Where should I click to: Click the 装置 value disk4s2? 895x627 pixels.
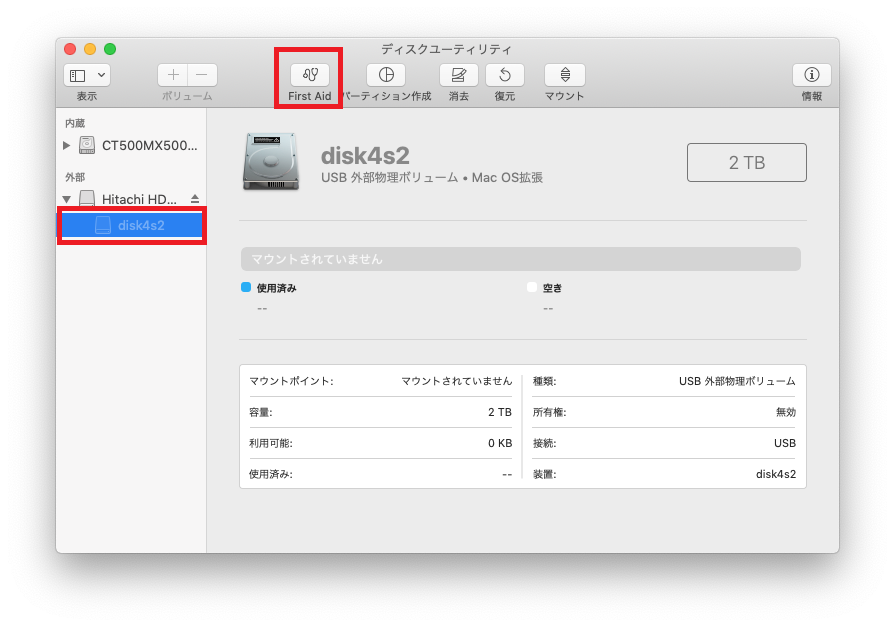coord(776,474)
